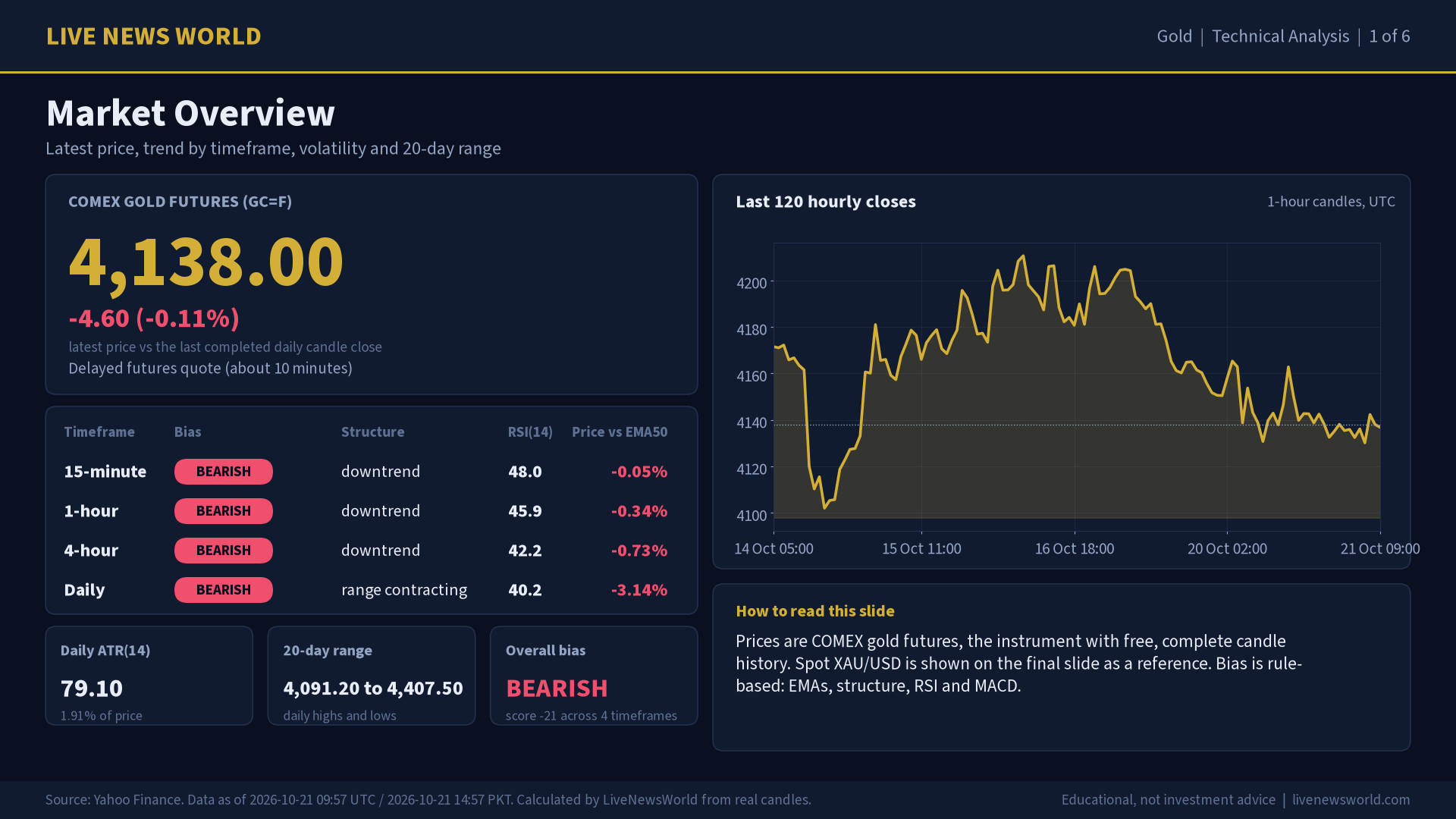
Task: Click the RSI value 42.2
Action: coord(525,551)
